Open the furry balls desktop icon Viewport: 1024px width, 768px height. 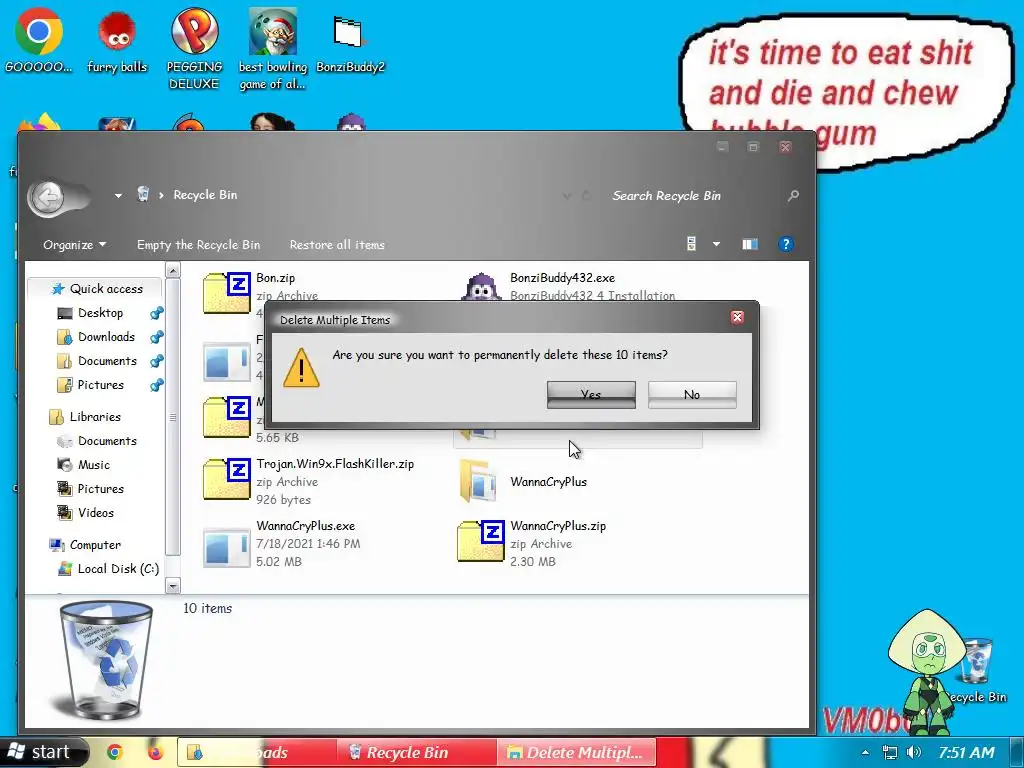click(x=117, y=42)
